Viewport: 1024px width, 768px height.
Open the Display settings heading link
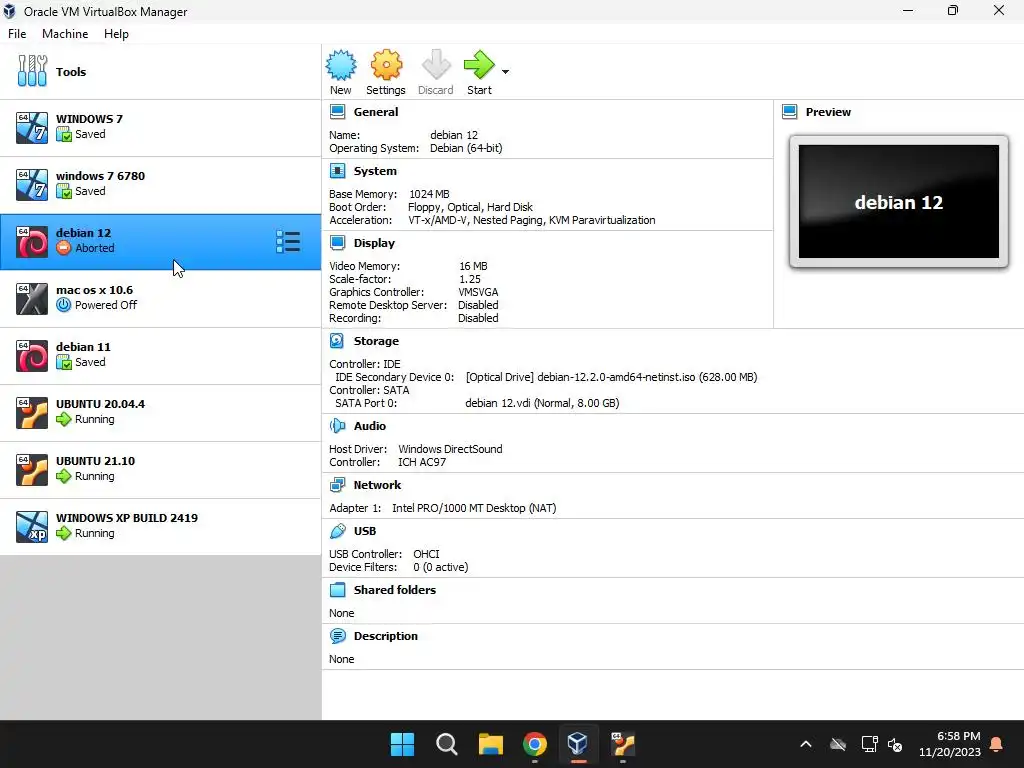tap(374, 243)
